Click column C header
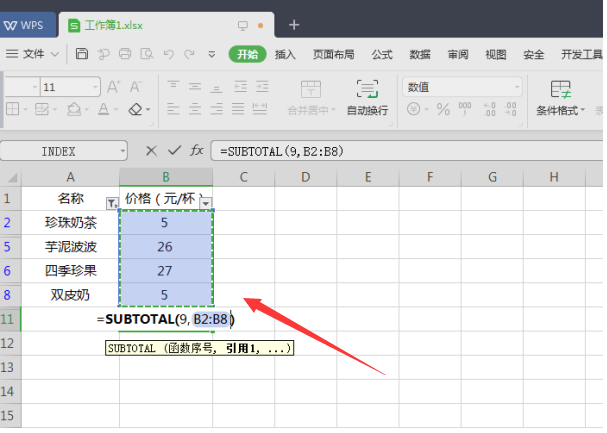Image resolution: width=607 pixels, height=433 pixels. [243, 177]
